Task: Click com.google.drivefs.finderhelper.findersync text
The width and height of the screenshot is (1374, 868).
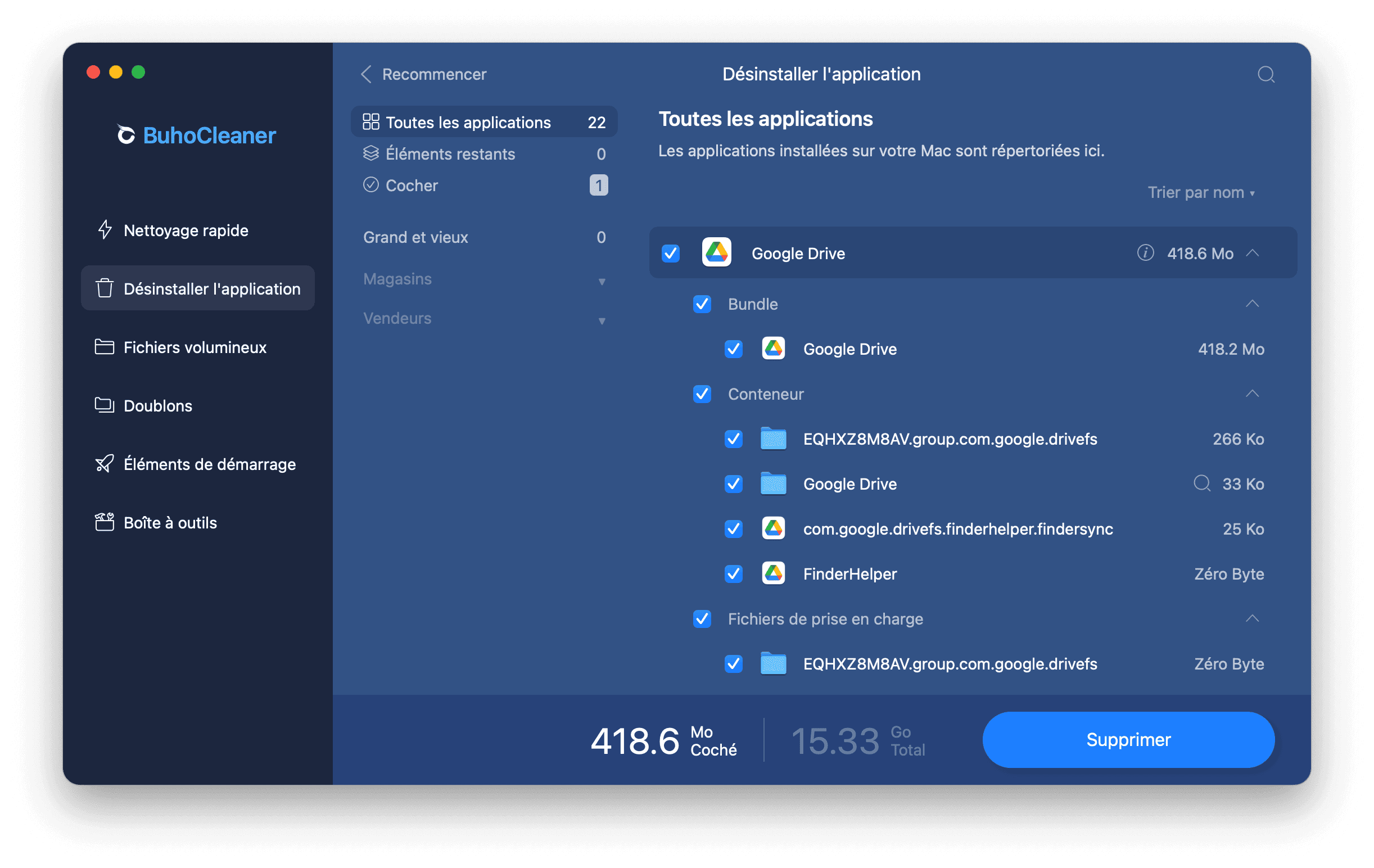Action: tap(958, 528)
